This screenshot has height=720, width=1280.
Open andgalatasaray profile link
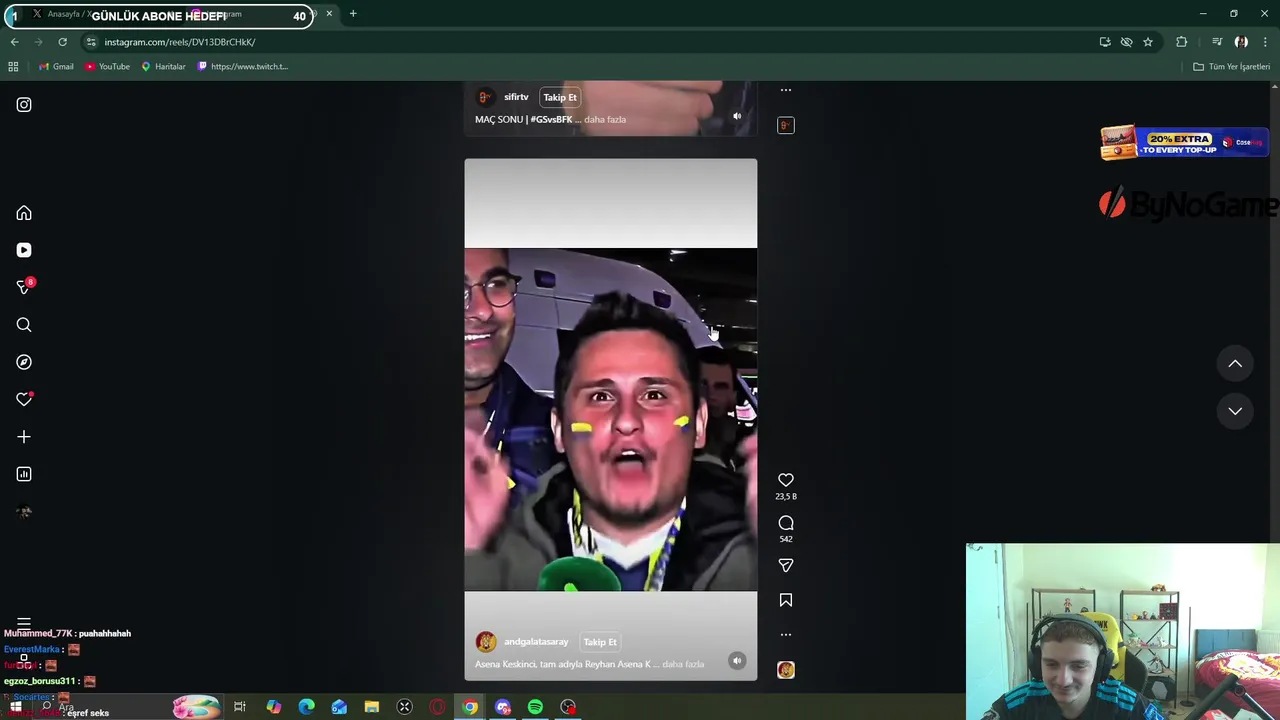(536, 642)
